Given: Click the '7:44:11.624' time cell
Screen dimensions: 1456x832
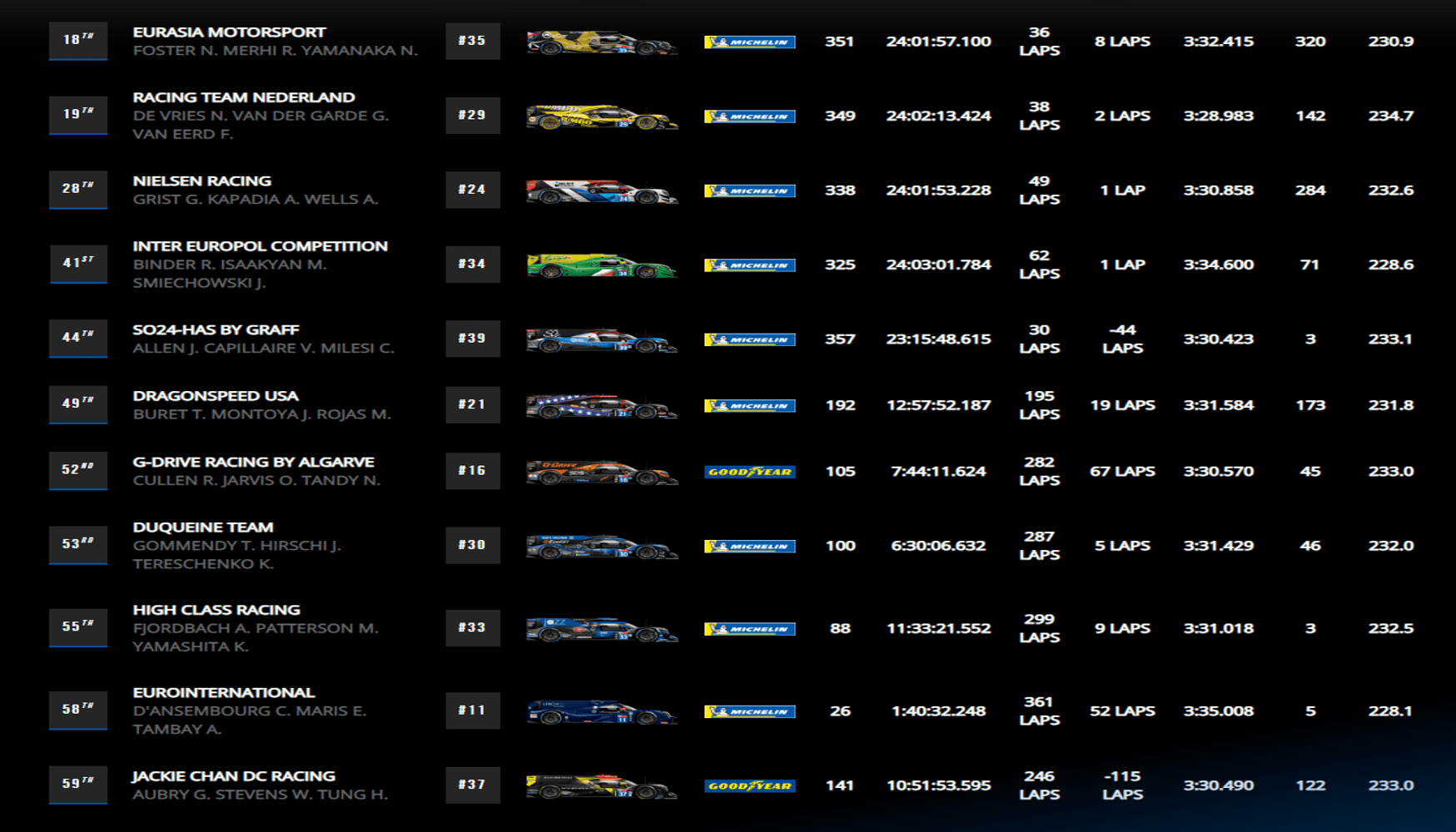Looking at the screenshot, I should (x=938, y=471).
